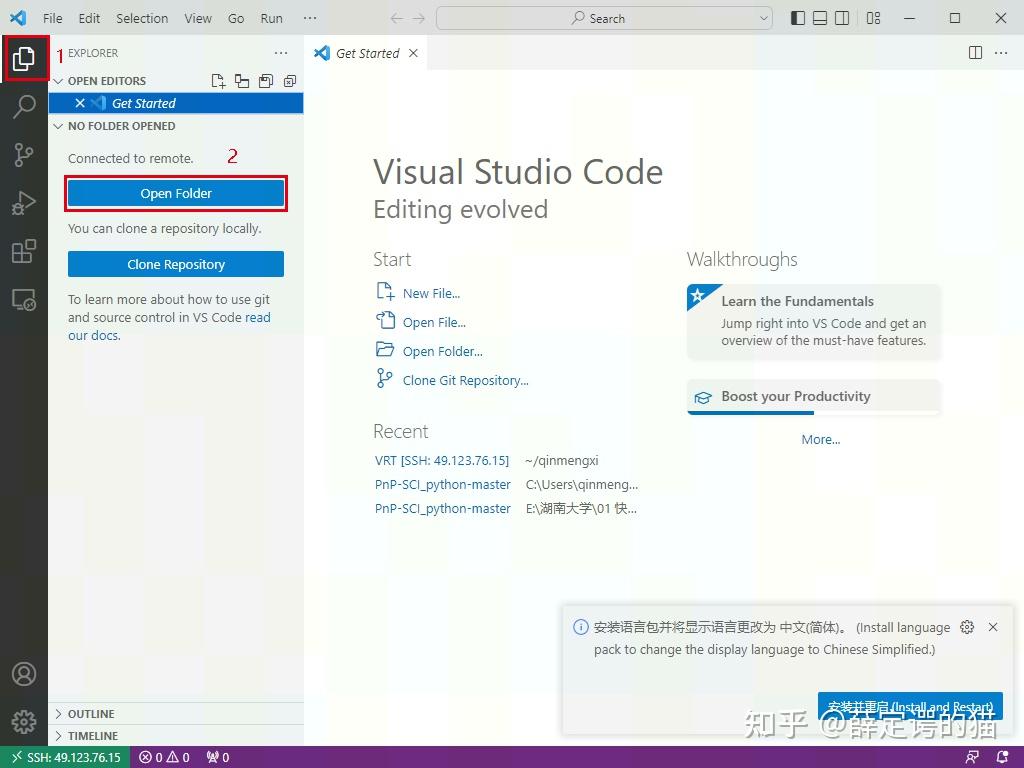Open the Search view icon

(25, 106)
